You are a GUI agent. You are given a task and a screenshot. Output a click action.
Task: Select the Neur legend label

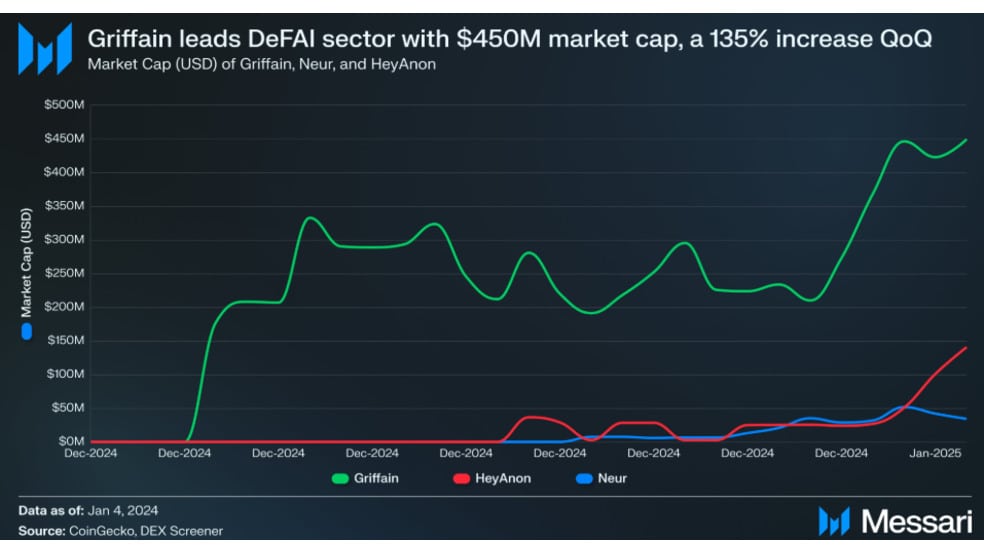click(612, 478)
